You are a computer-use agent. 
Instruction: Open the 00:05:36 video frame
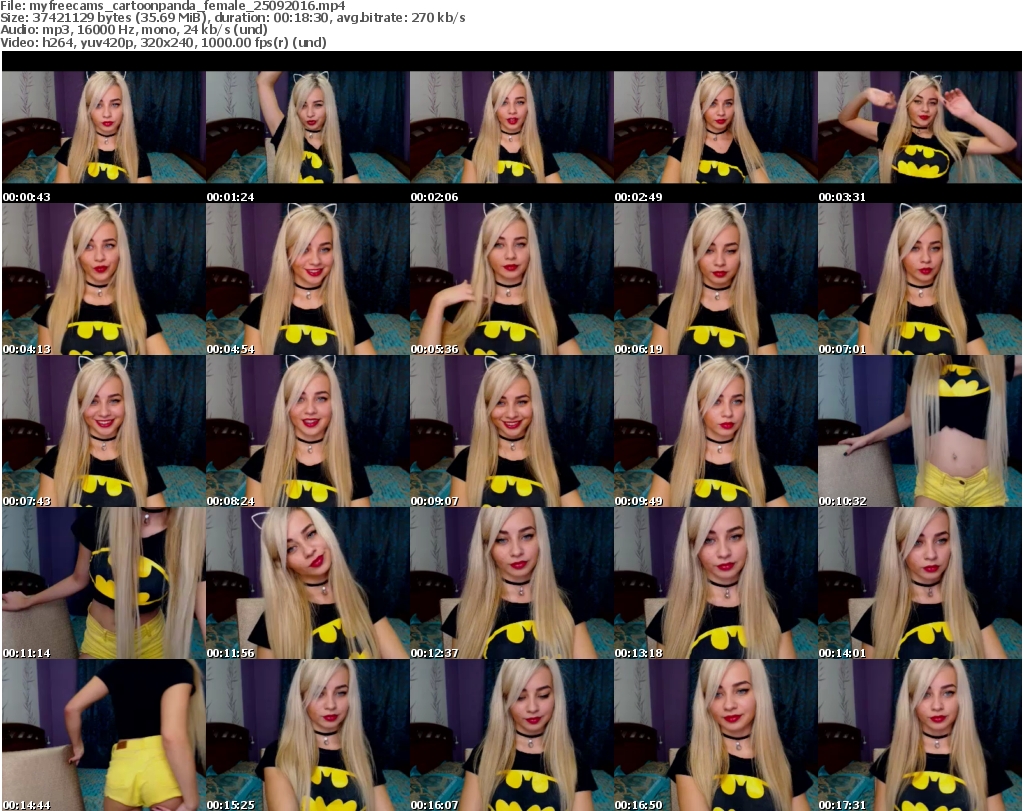pos(511,279)
